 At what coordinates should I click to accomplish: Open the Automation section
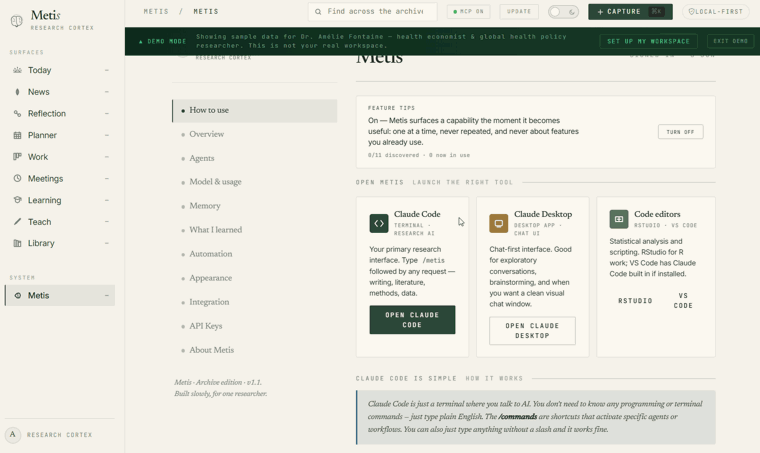coord(254,254)
